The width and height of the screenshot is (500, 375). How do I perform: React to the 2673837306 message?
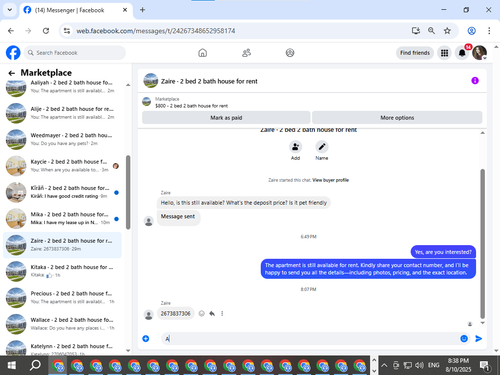[x=201, y=314]
